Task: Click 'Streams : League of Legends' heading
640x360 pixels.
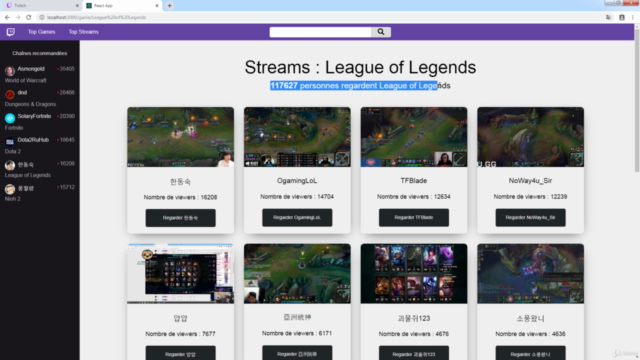Action: pos(360,67)
